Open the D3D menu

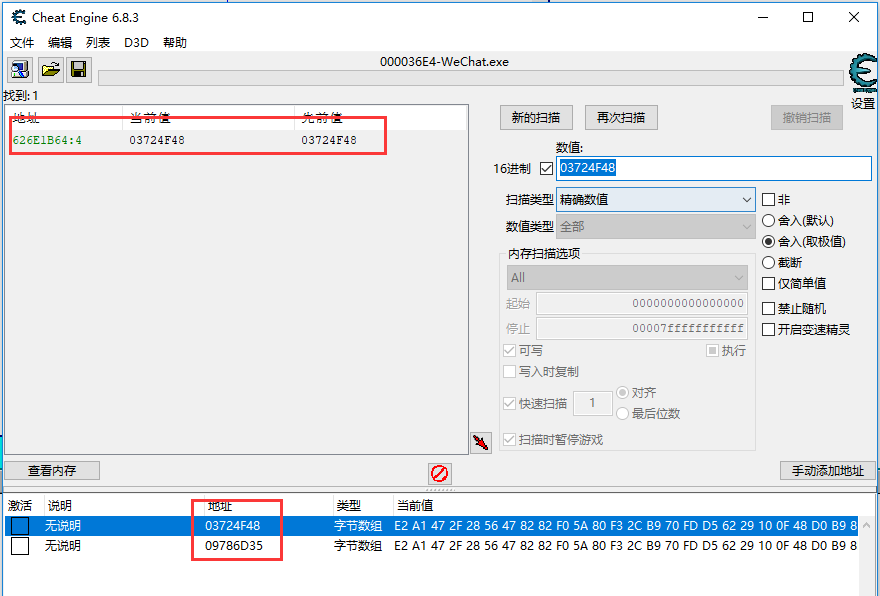[x=136, y=43]
